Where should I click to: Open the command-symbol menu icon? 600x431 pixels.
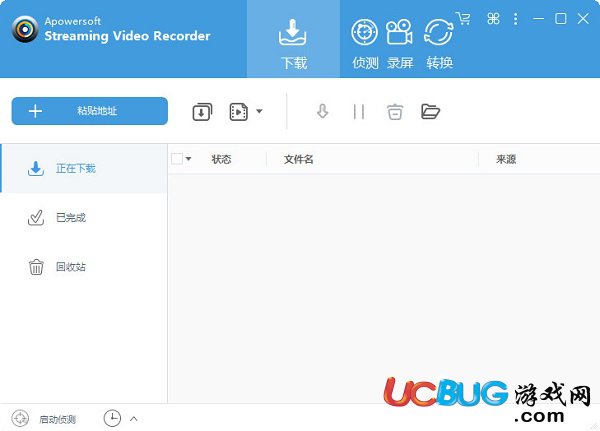click(x=493, y=18)
